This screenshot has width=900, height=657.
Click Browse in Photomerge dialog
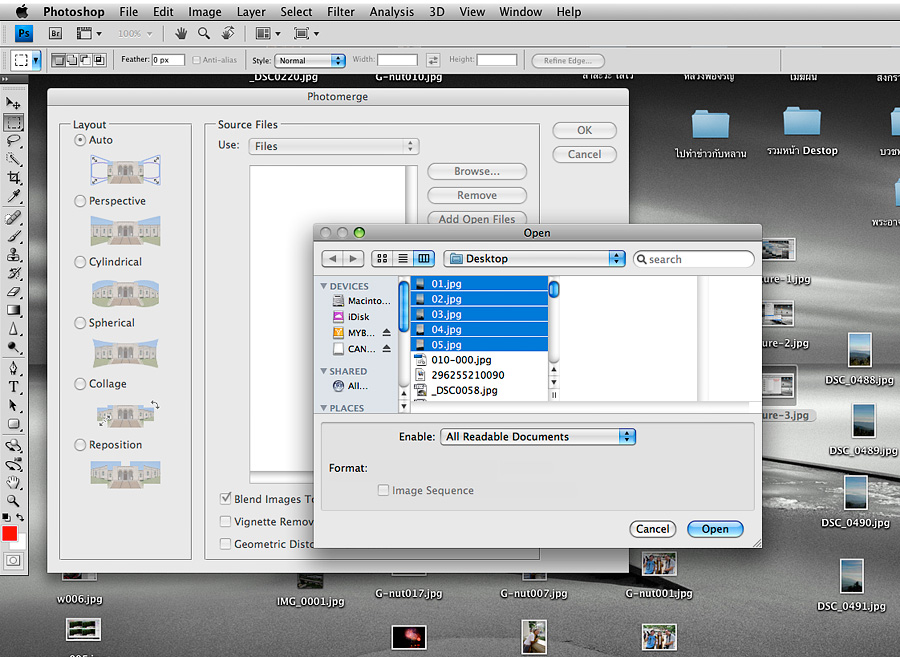[477, 171]
